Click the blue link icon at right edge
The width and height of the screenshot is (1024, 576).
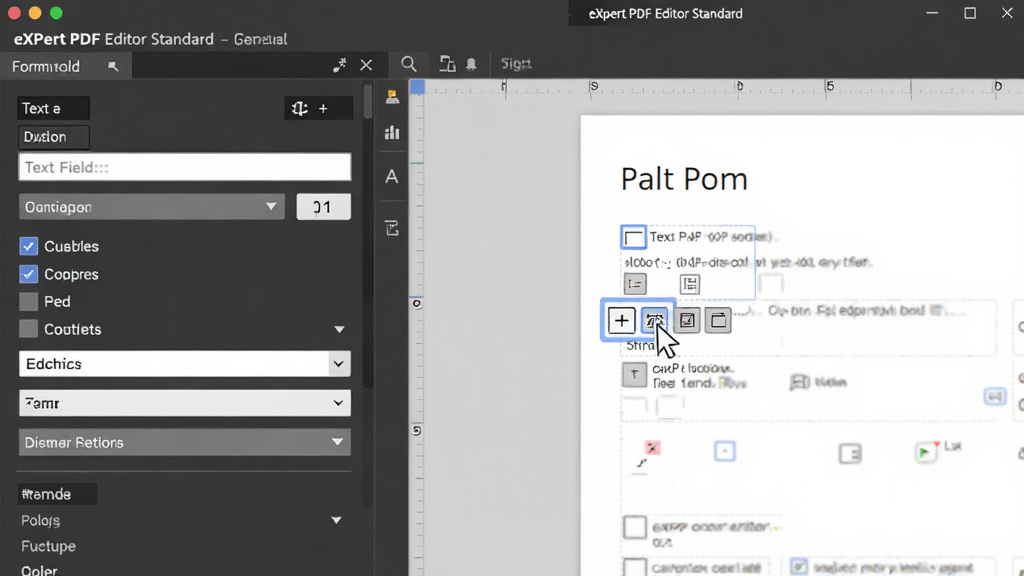point(995,396)
